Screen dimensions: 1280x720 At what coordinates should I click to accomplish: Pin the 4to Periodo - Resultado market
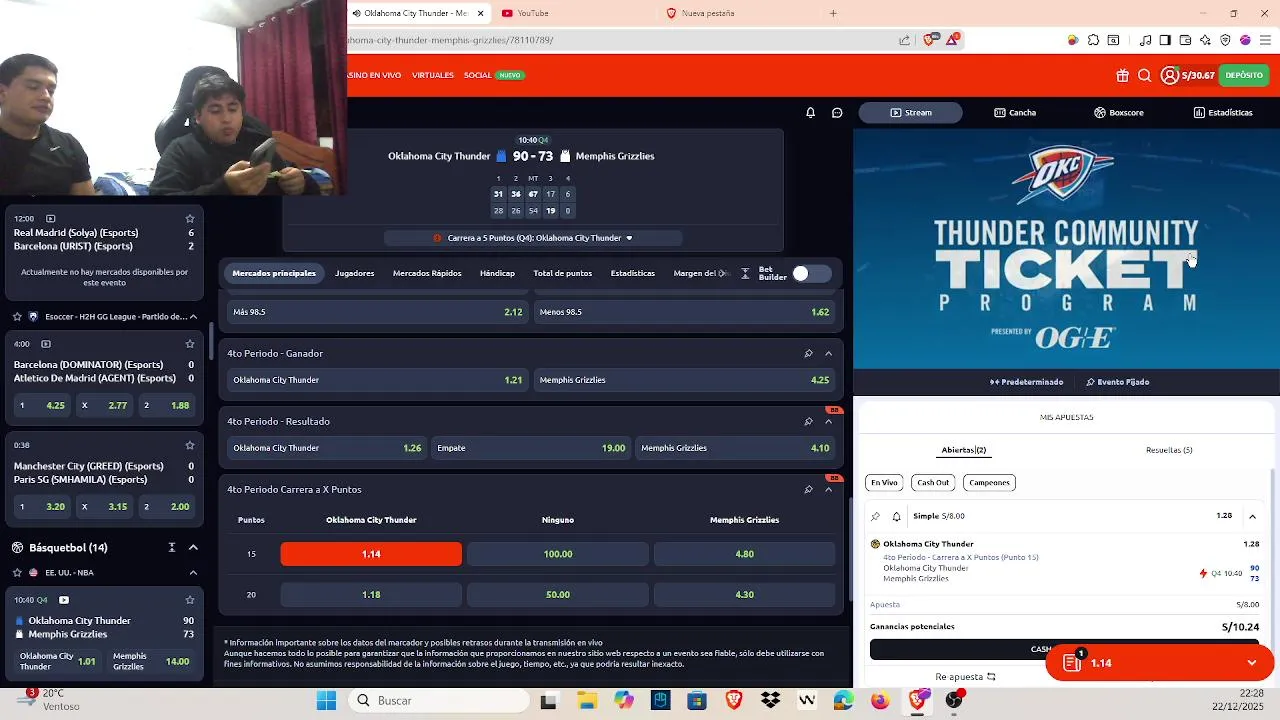click(808, 421)
